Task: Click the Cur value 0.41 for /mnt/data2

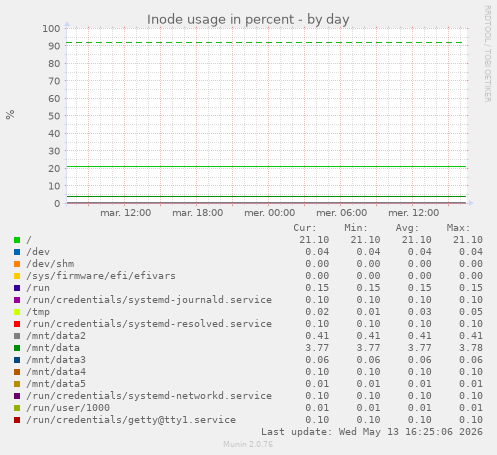Action: [317, 336]
